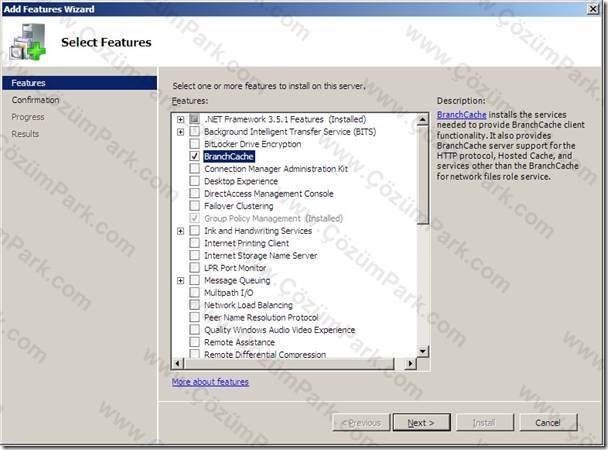Go to the Confirmation step
Viewport: 608px width, 450px height.
point(35,100)
